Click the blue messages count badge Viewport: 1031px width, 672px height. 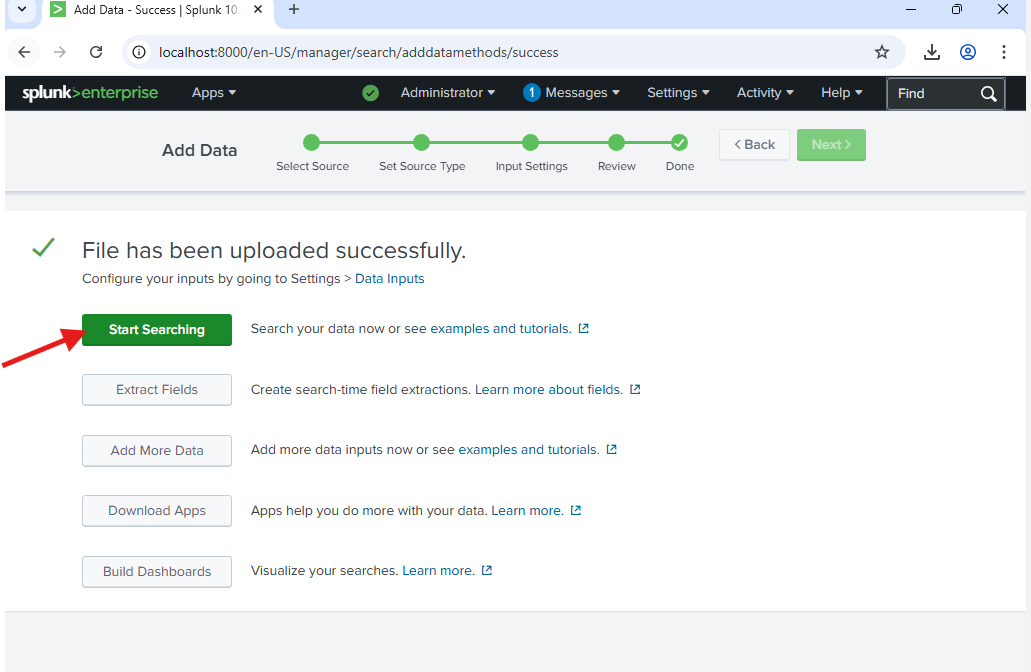pyautogui.click(x=531, y=93)
